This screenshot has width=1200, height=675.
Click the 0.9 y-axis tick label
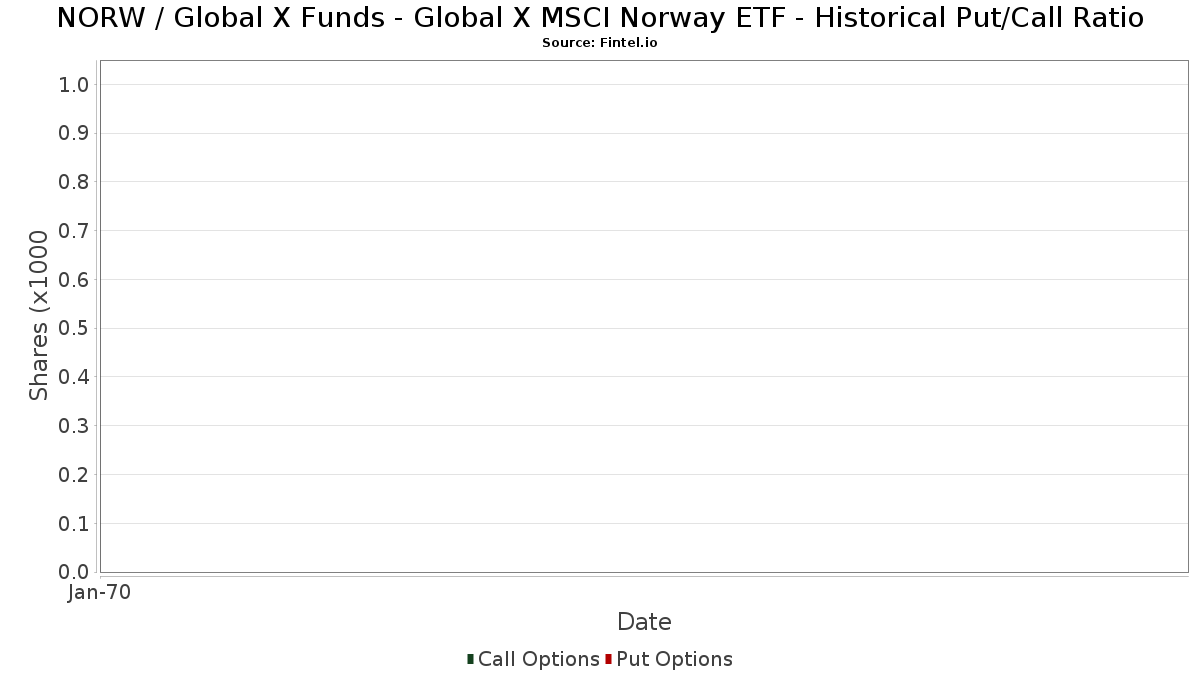[x=74, y=133]
